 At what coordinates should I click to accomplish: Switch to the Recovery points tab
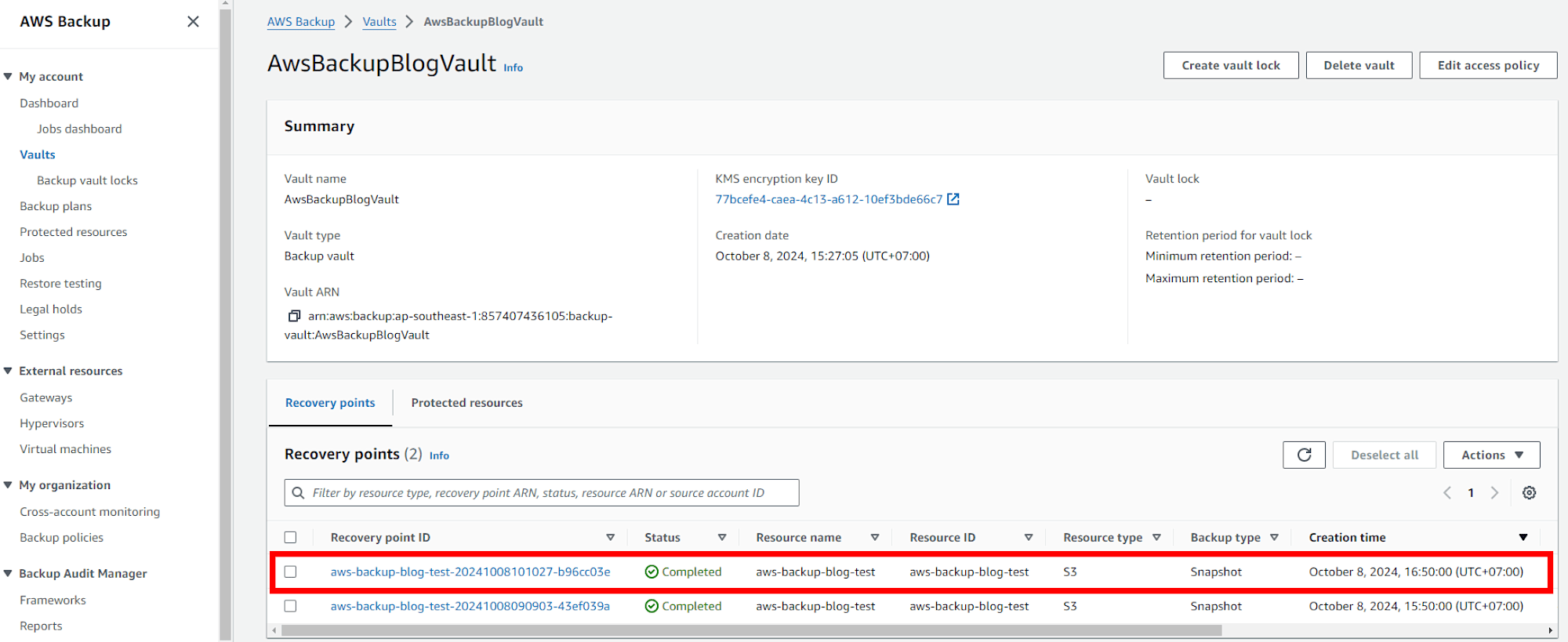pyautogui.click(x=330, y=403)
